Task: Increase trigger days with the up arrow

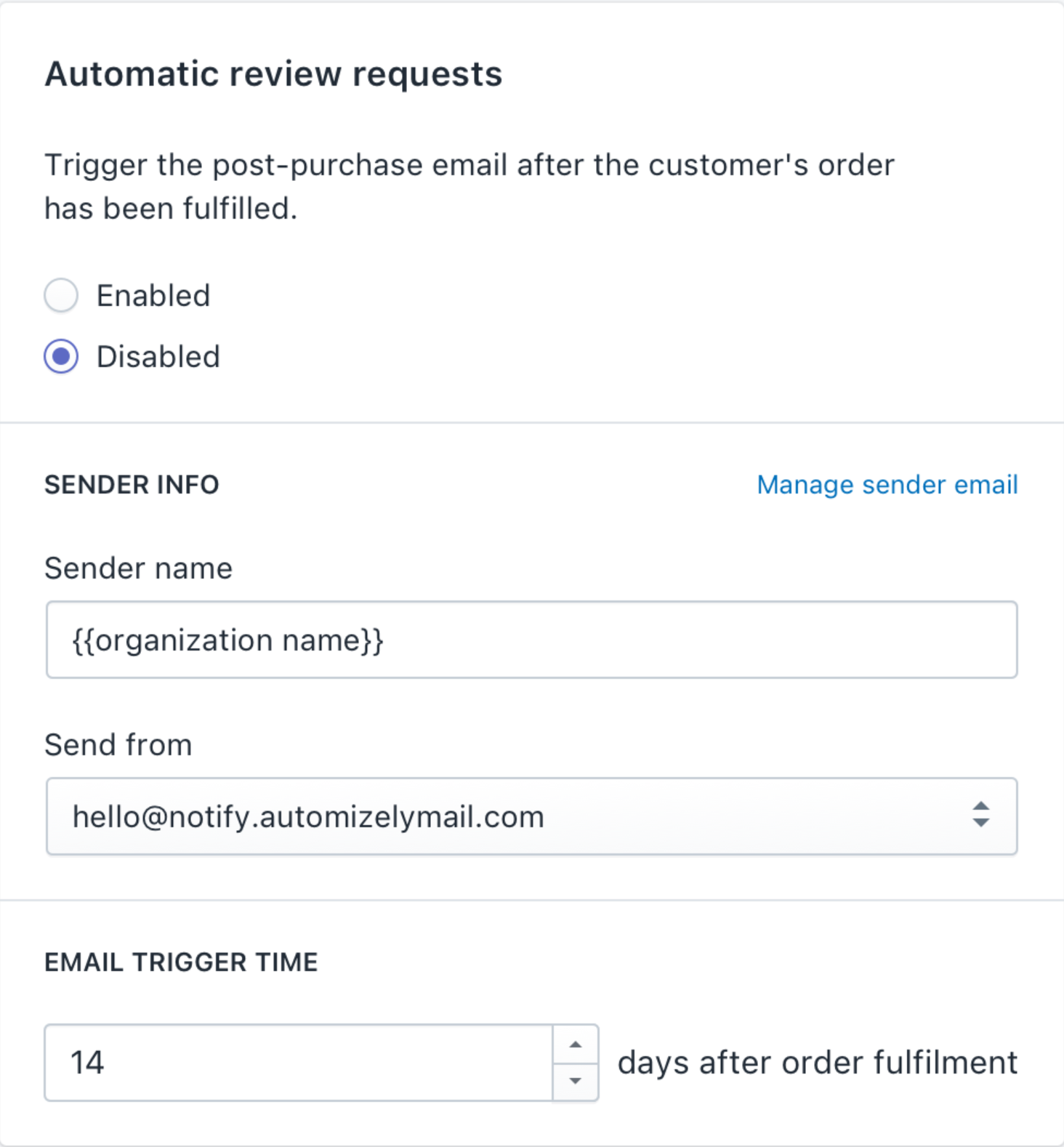Action: [576, 1045]
